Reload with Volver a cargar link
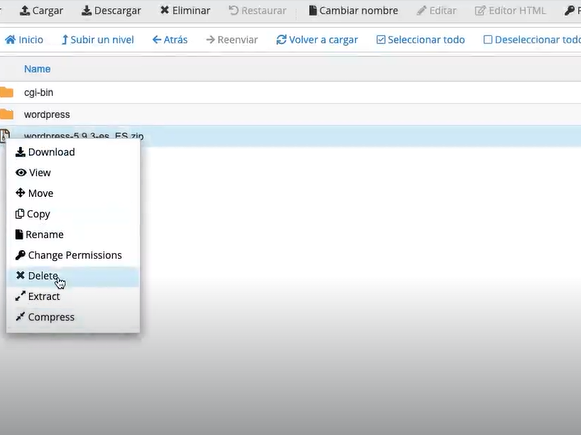581x435 pixels. coord(323,40)
